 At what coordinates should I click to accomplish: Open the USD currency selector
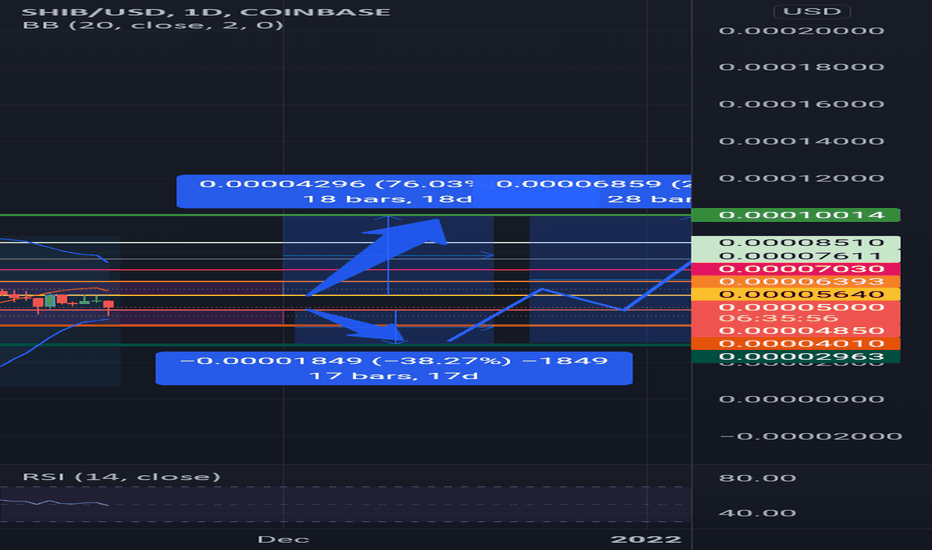coord(812,11)
